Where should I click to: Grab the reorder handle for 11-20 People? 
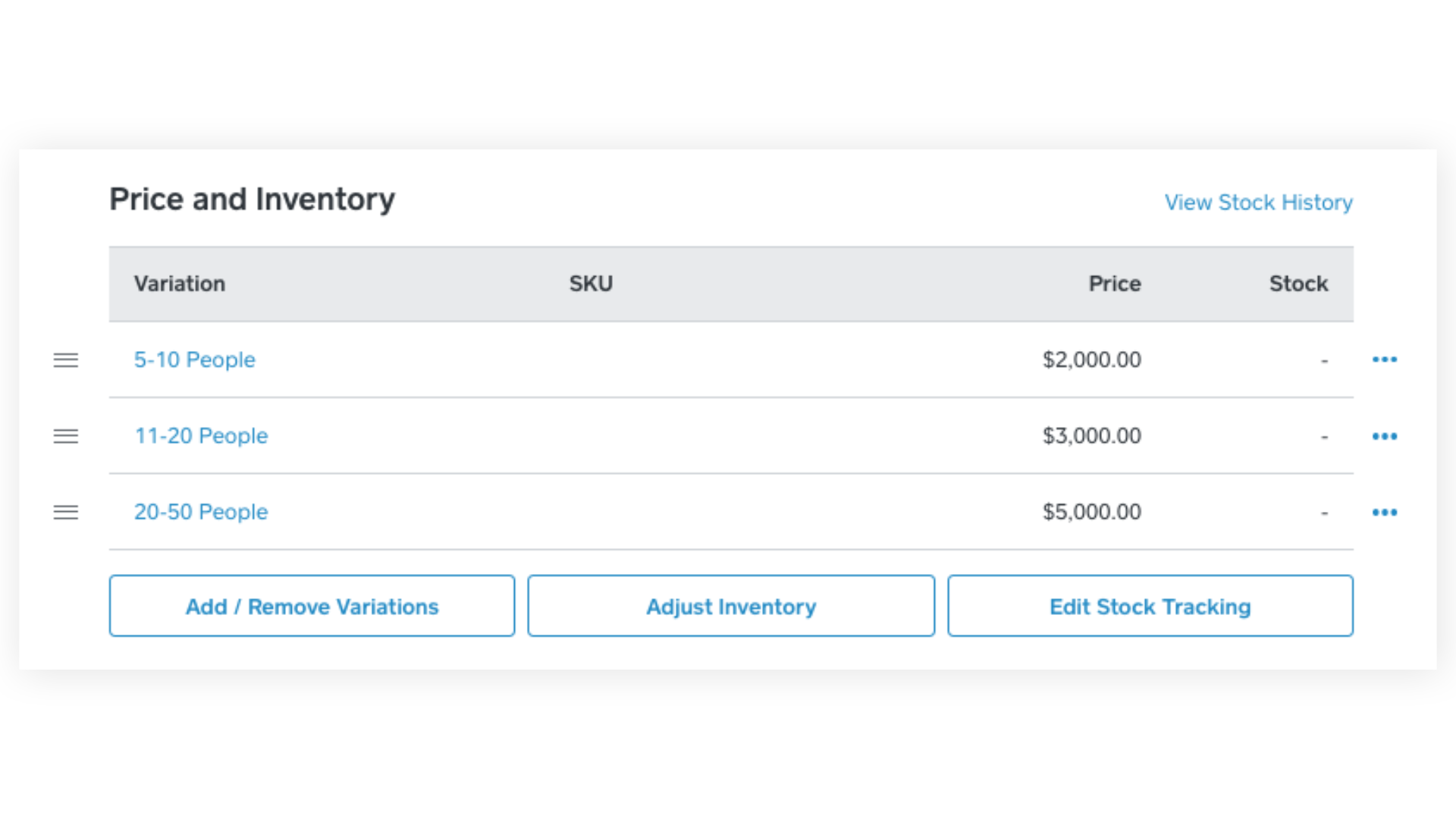point(66,436)
